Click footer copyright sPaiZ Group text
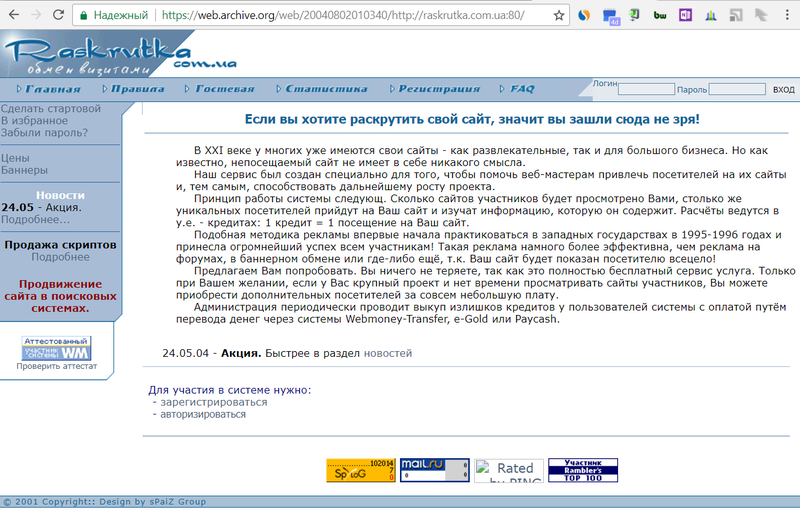Viewport: 800px width, 514px height. pyautogui.click(x=105, y=502)
